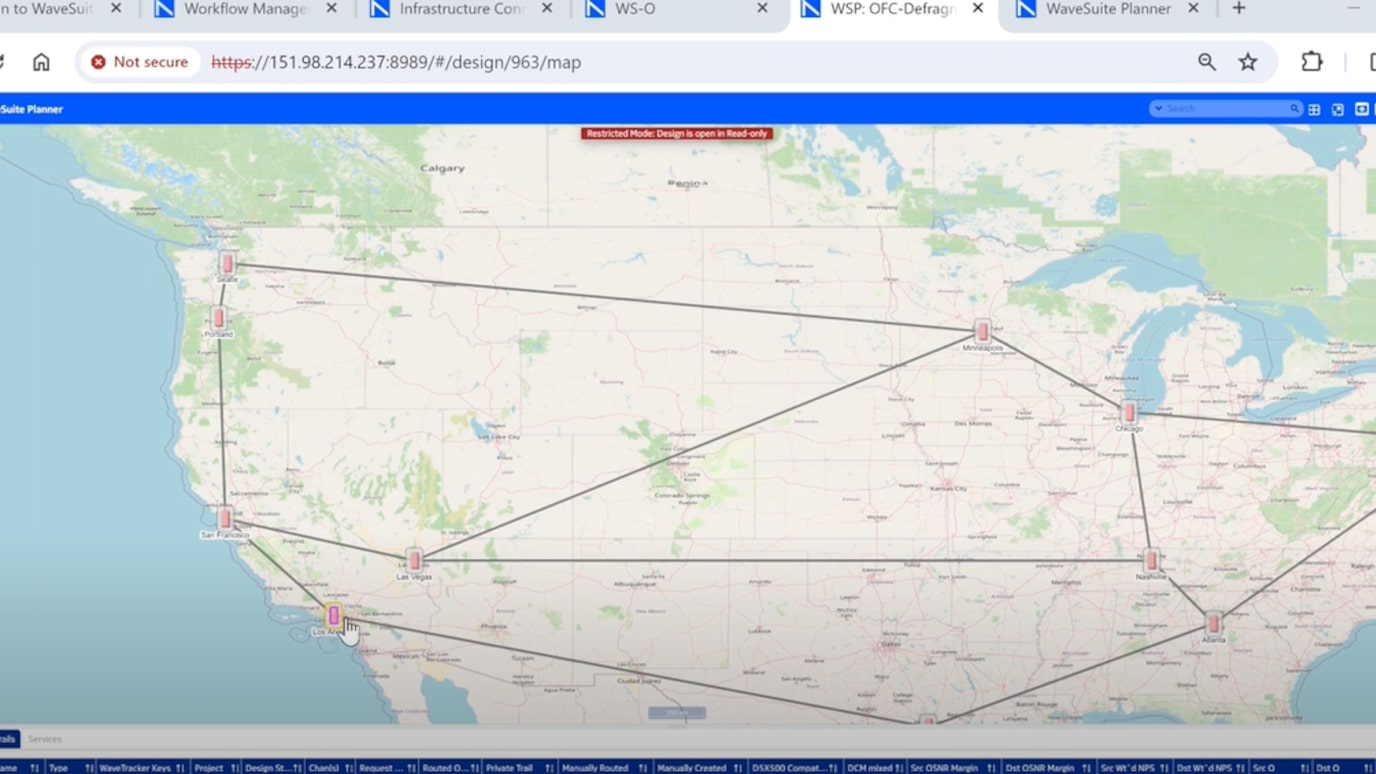1376x774 pixels.
Task: Close the Infrastructure tab
Action: tap(547, 8)
